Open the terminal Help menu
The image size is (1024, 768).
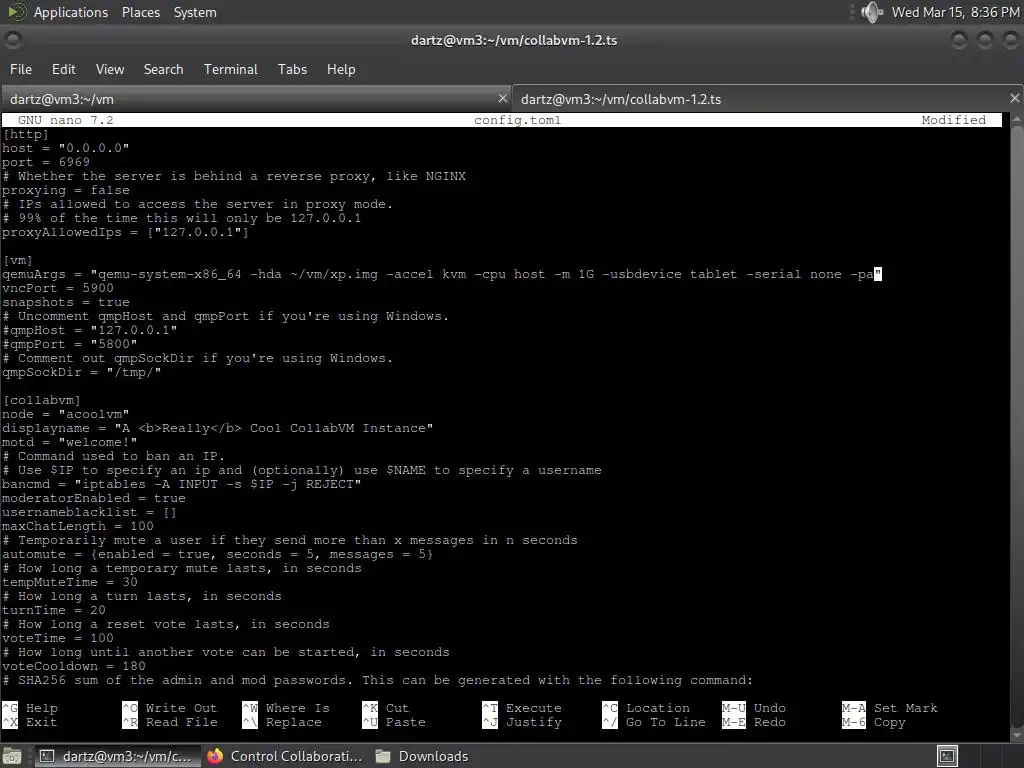[341, 69]
